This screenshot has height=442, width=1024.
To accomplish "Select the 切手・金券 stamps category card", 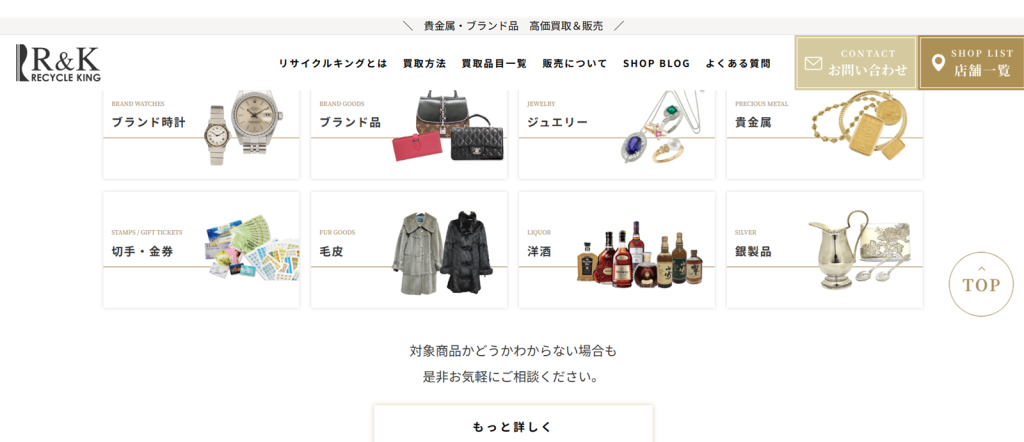I will [201, 249].
